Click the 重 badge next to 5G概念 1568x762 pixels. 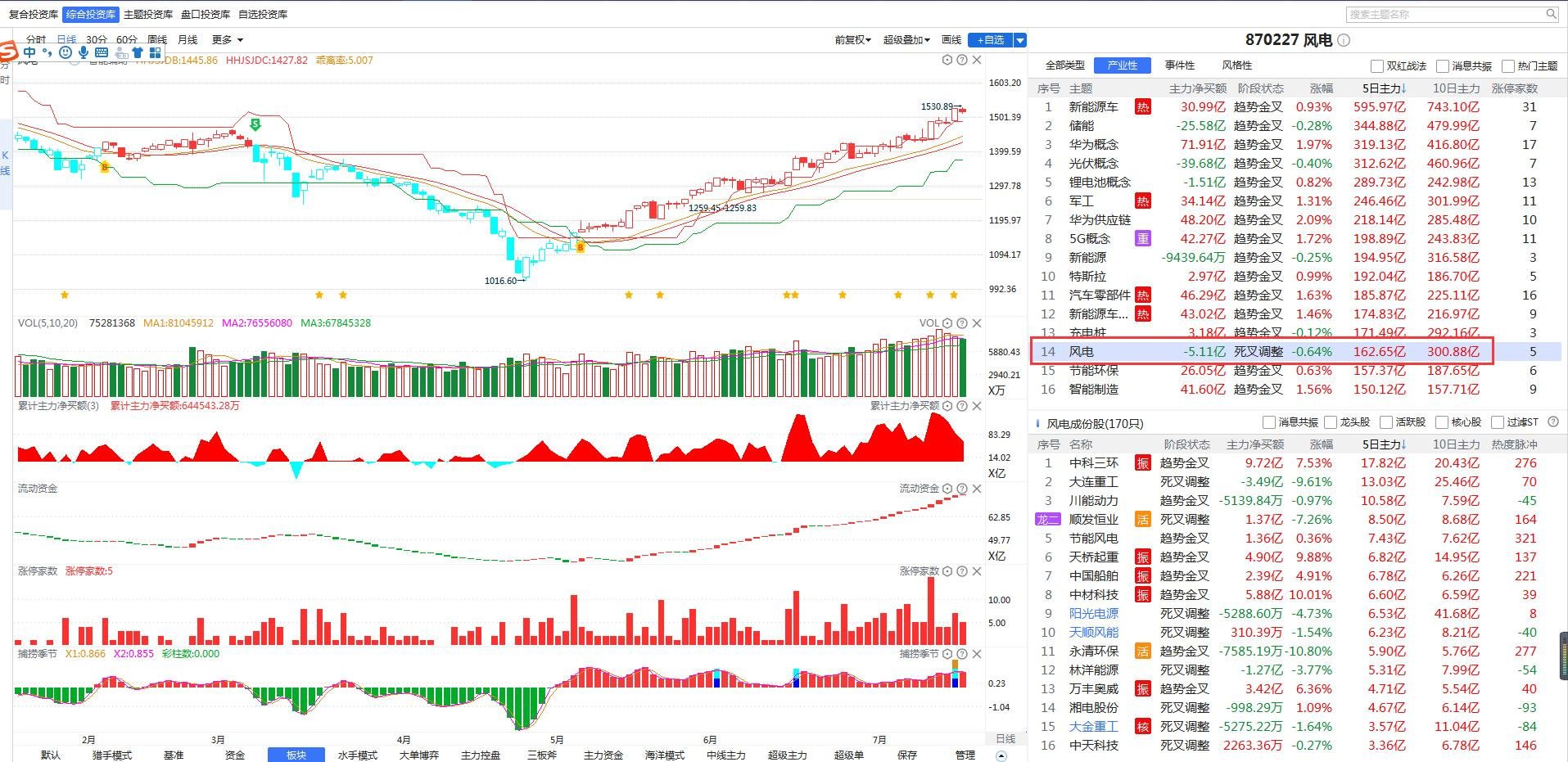[x=1143, y=239]
